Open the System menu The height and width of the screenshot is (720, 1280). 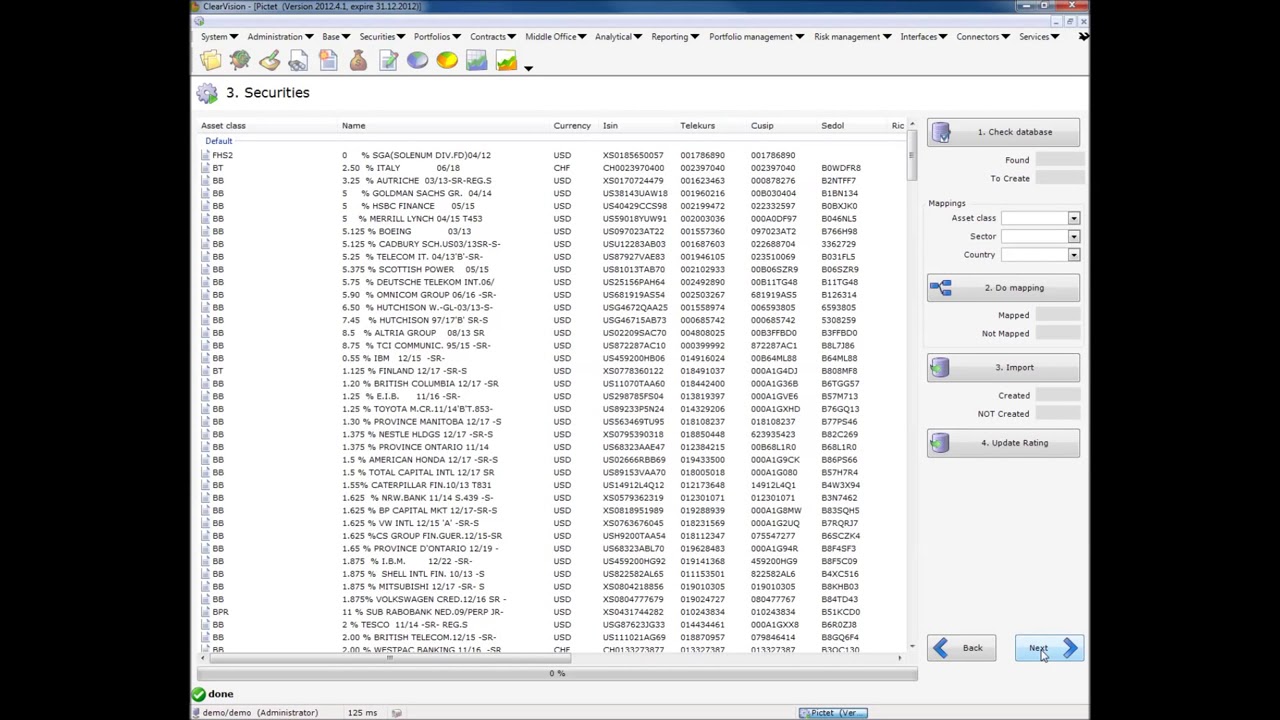[x=219, y=37]
